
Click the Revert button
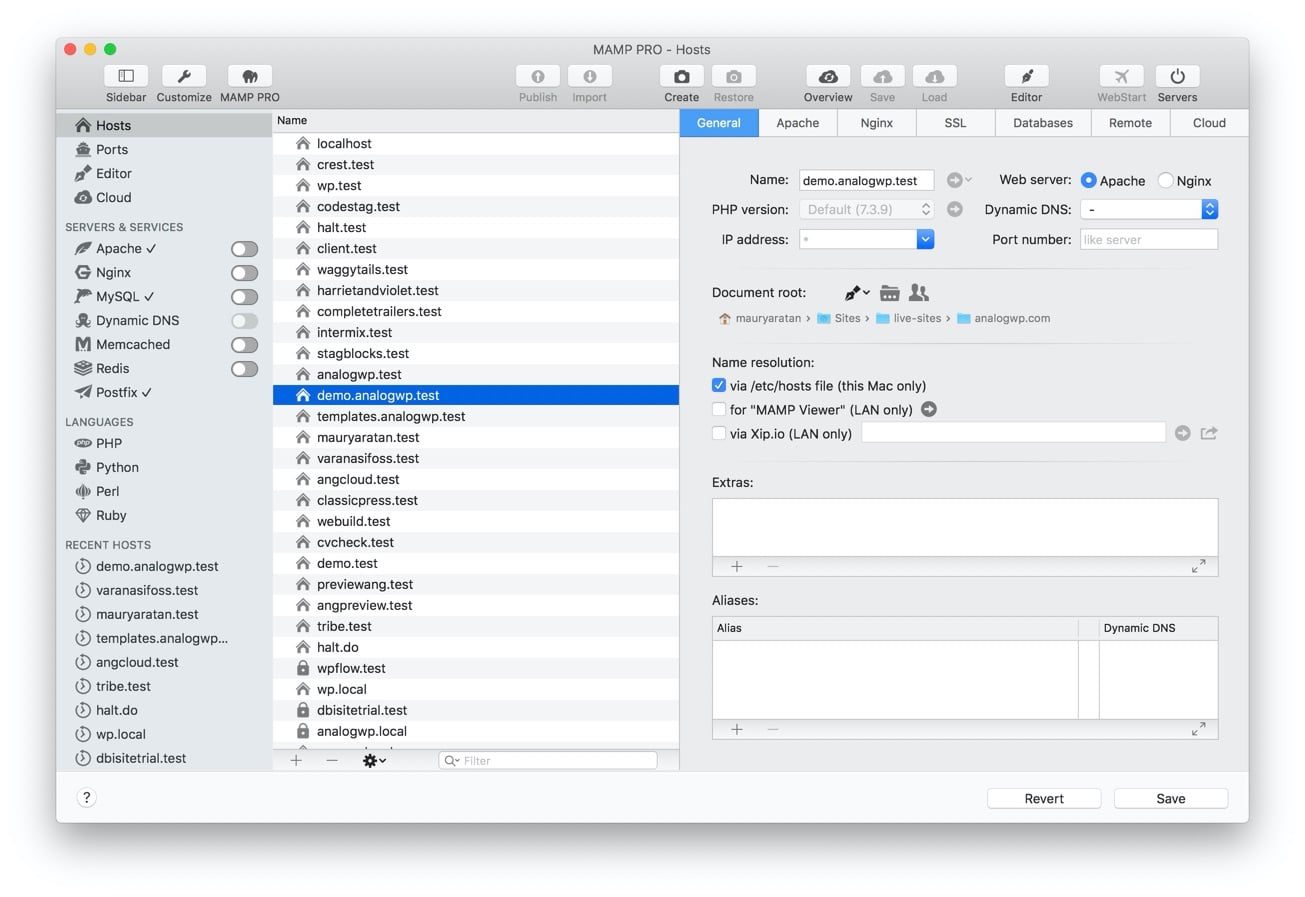(1044, 798)
